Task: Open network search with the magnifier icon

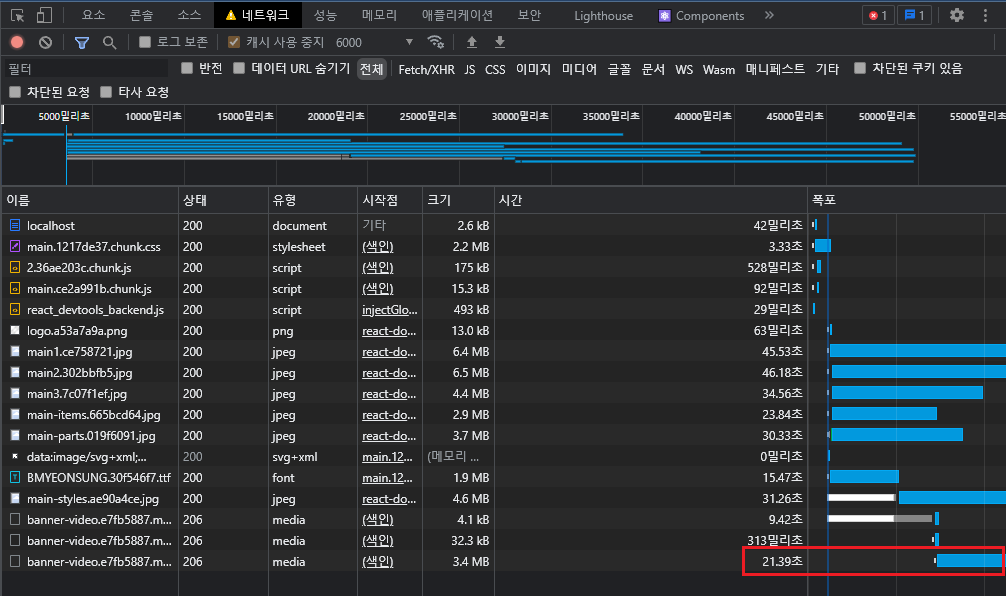Action: click(x=110, y=42)
